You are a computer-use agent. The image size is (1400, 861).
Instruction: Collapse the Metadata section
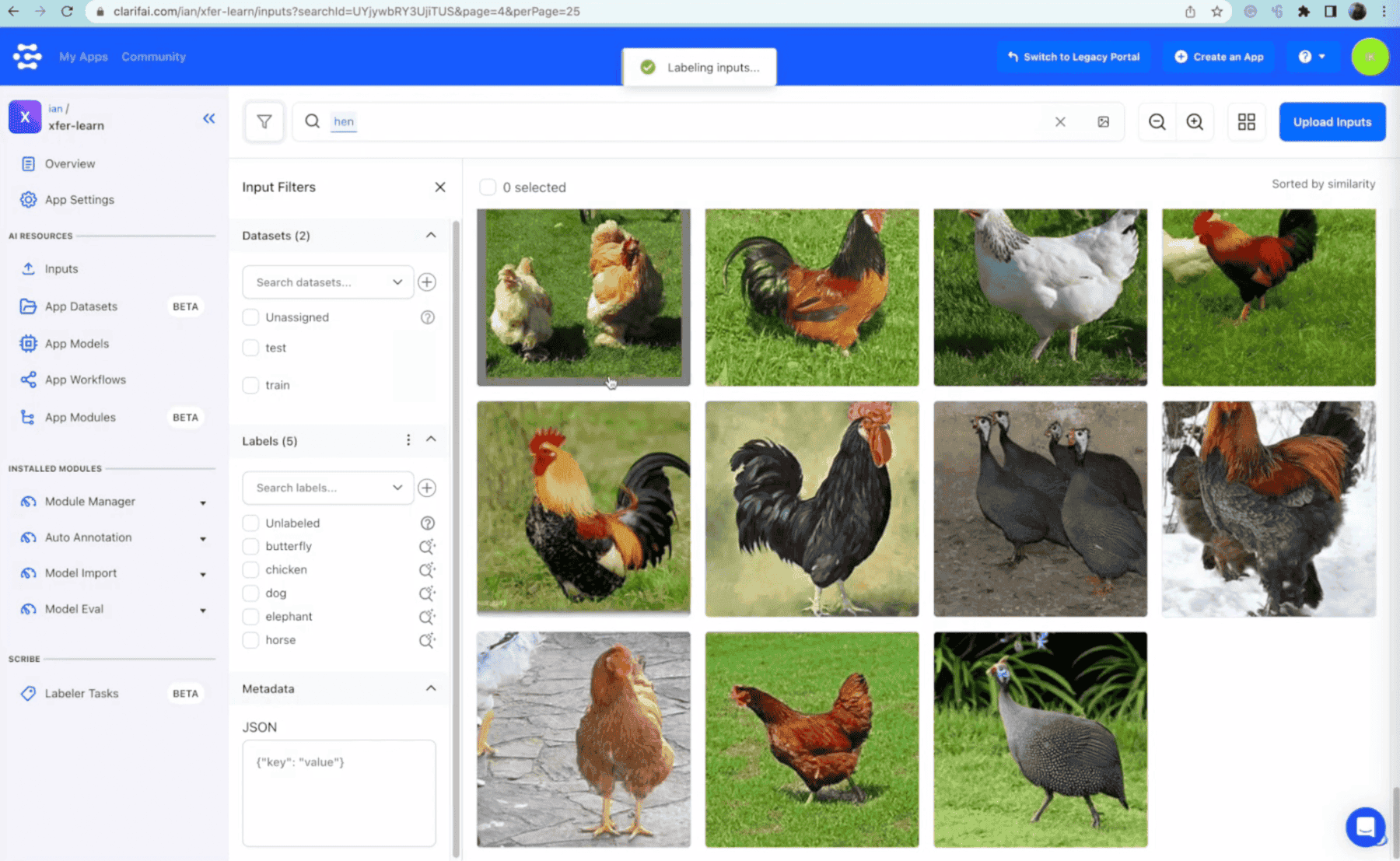click(x=431, y=688)
